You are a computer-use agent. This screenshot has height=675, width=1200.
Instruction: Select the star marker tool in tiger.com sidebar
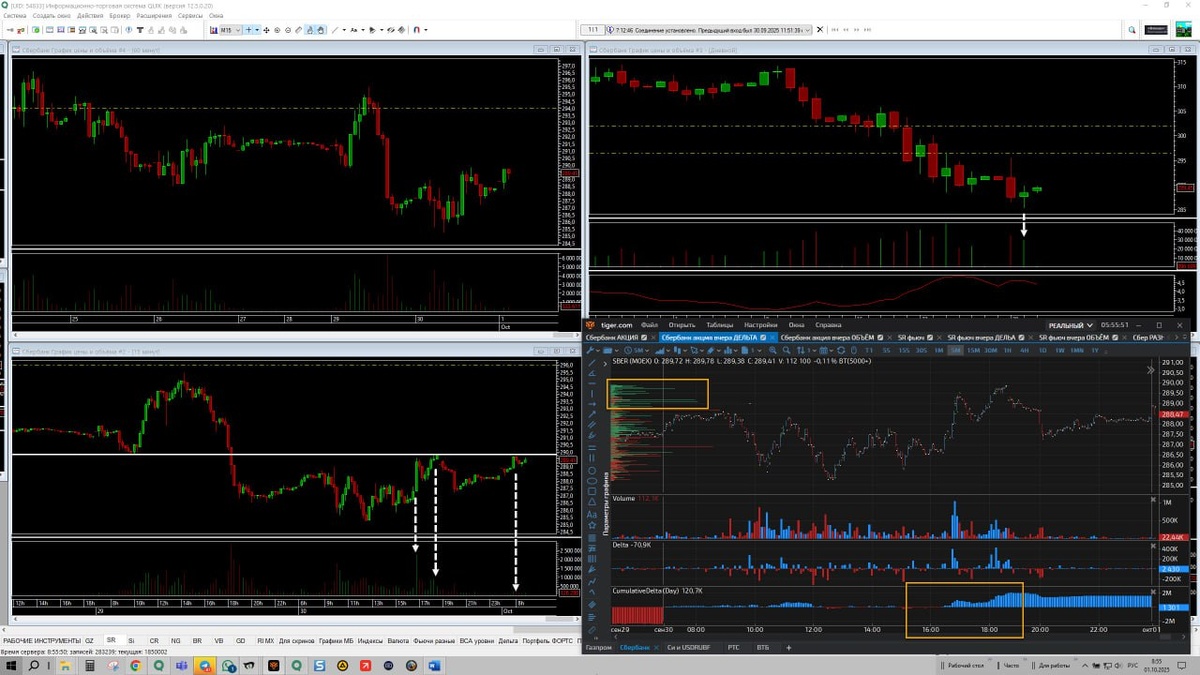pyautogui.click(x=592, y=525)
